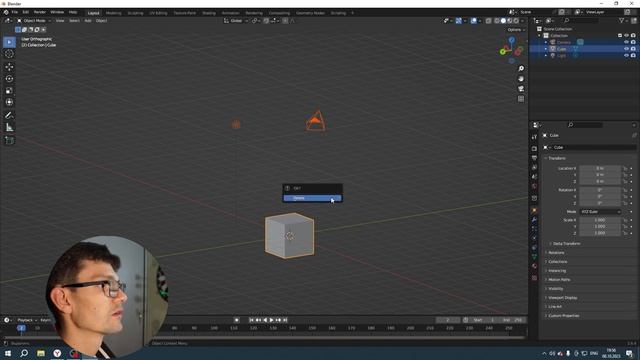The height and width of the screenshot is (360, 640).
Task: Open the Render menu
Action: pos(40,12)
